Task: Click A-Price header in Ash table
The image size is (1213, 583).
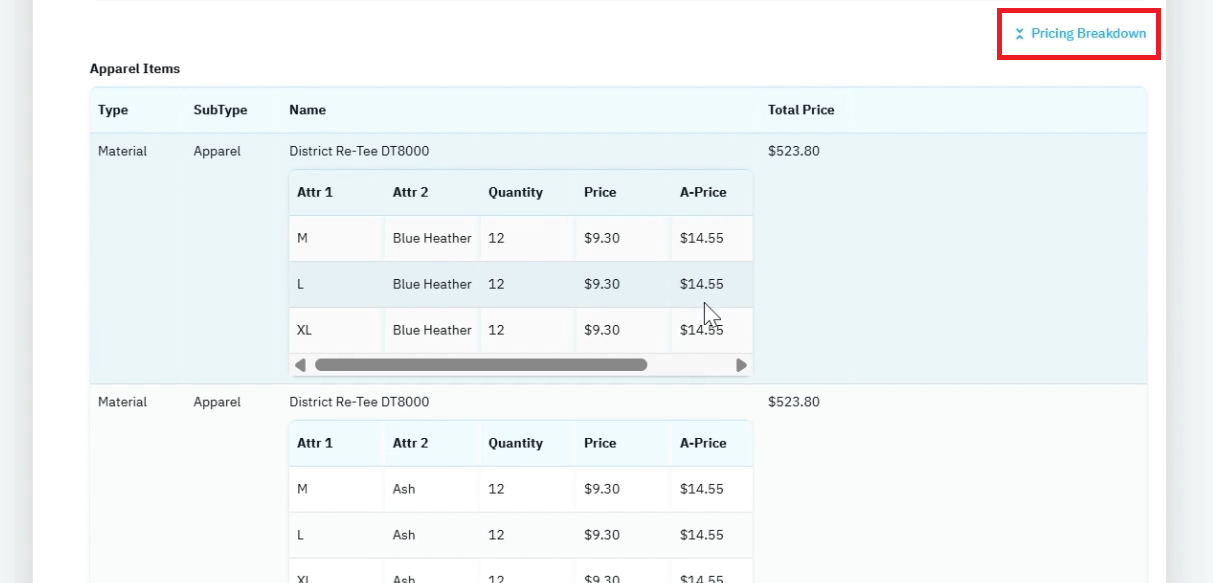Action: coord(703,443)
